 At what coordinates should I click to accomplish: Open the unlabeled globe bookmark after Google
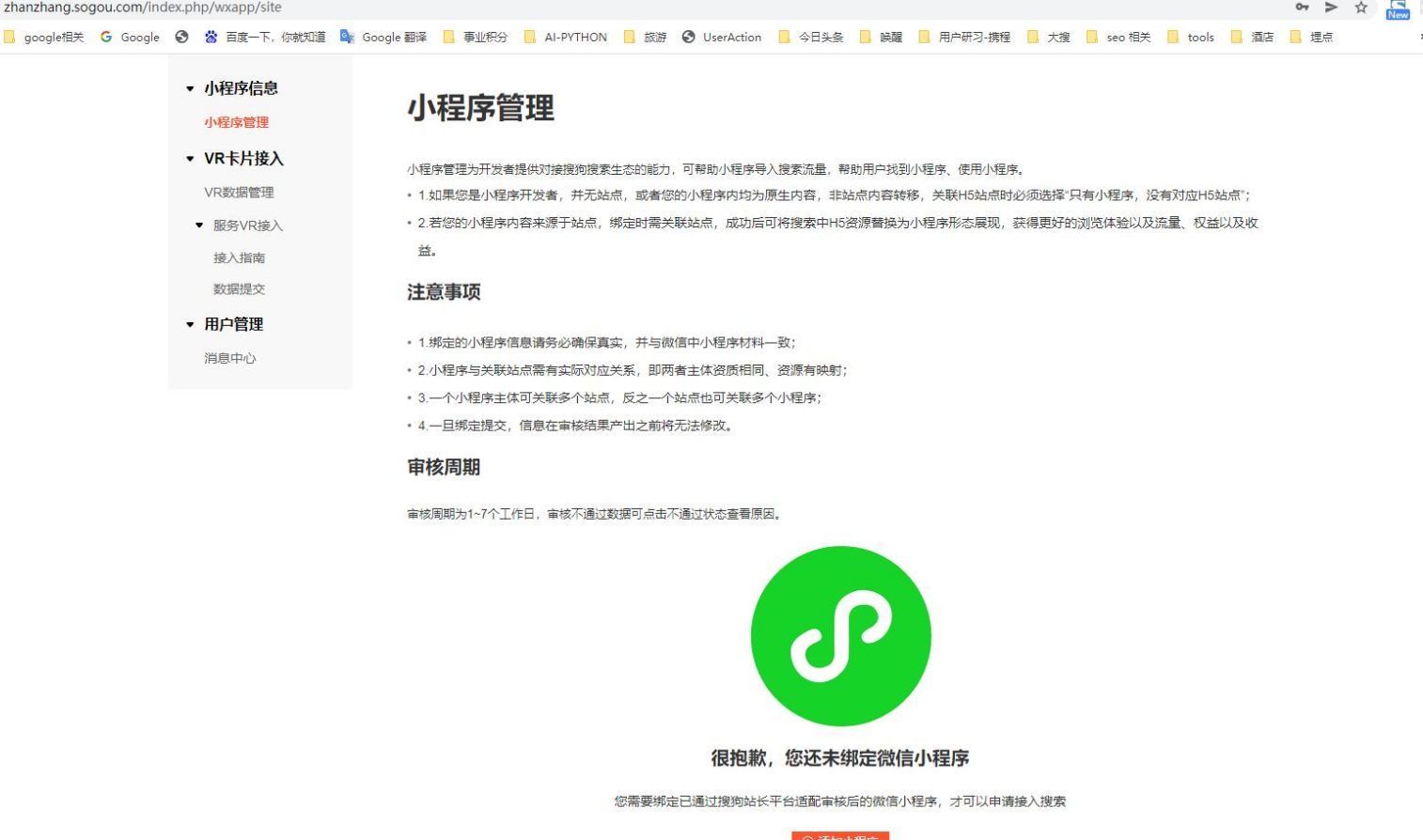coord(182,37)
